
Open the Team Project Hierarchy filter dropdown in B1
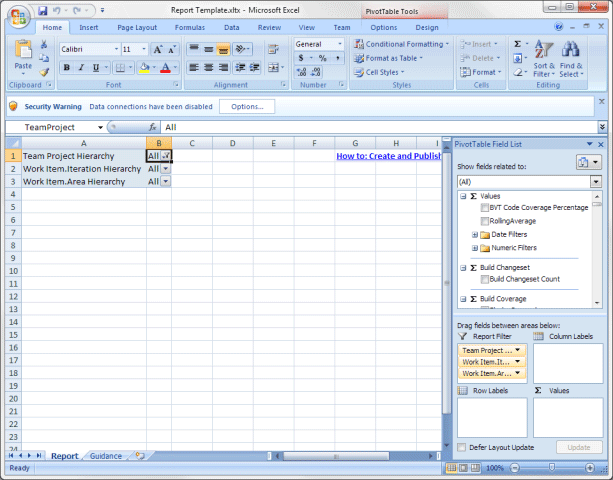[x=166, y=156]
